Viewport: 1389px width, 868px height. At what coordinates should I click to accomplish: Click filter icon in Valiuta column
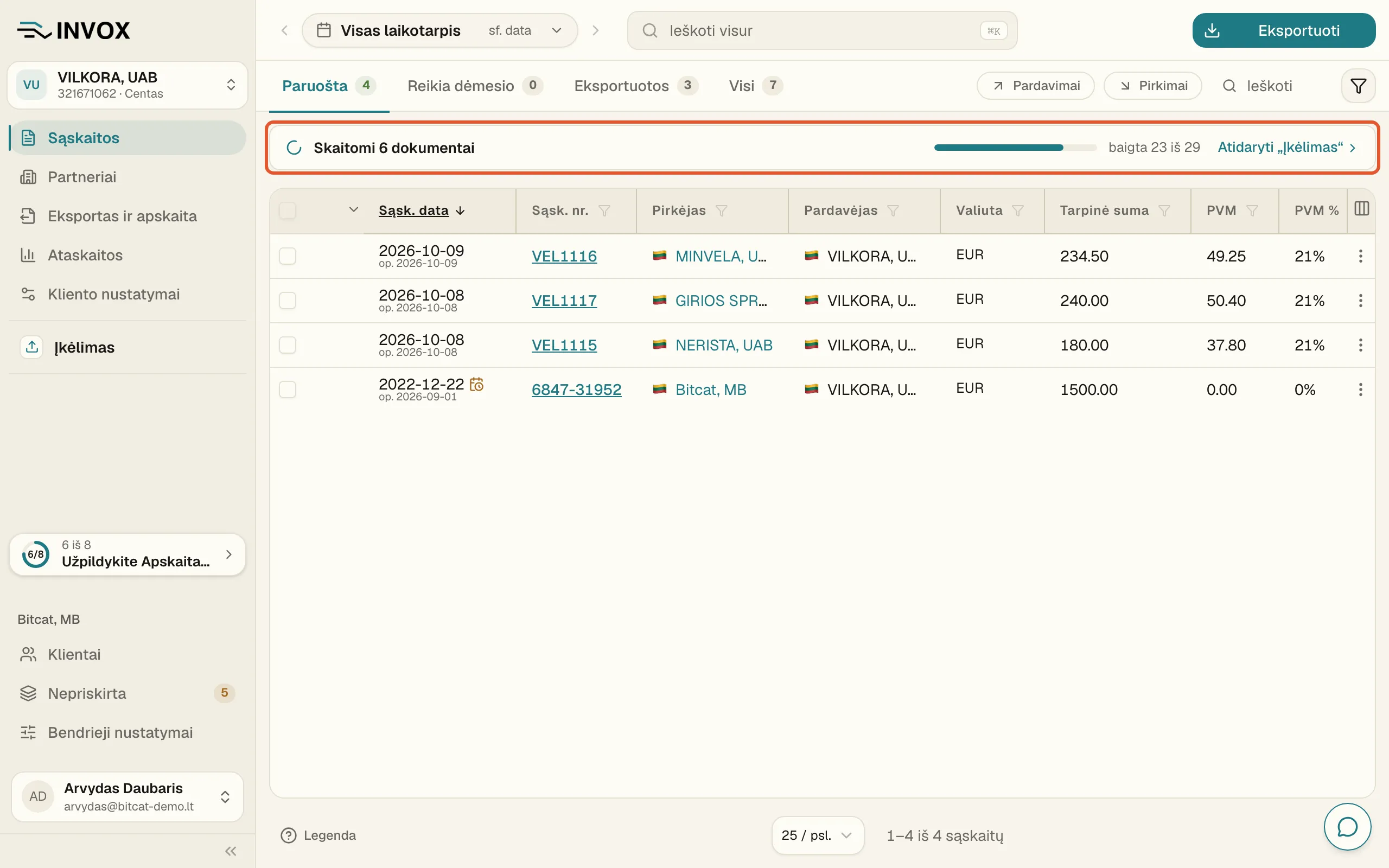pos(1018,210)
